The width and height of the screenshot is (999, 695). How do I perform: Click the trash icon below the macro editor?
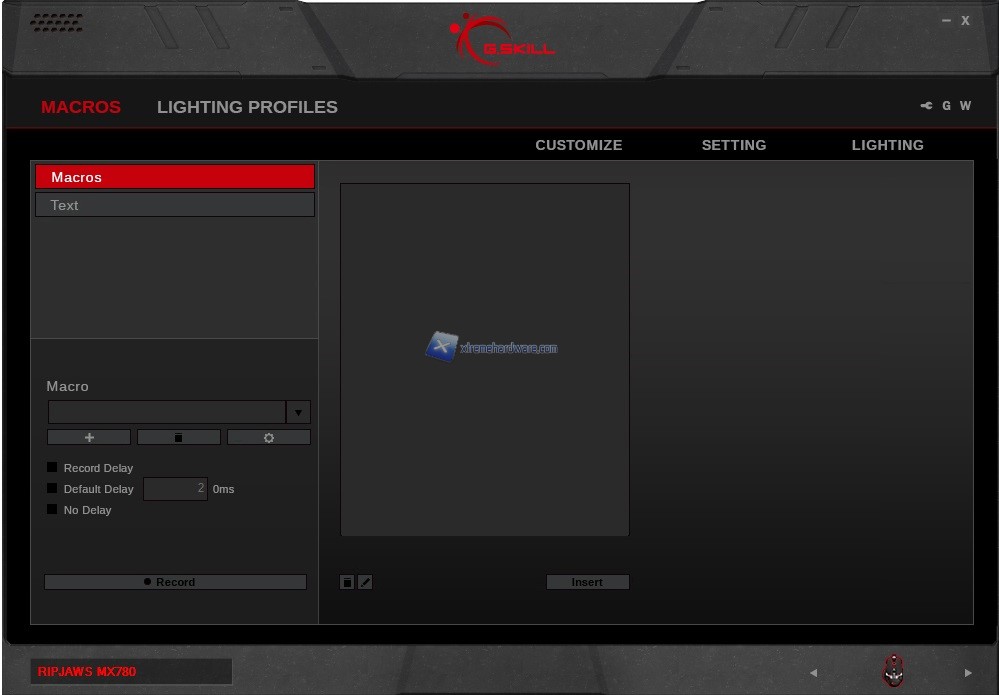click(x=347, y=582)
